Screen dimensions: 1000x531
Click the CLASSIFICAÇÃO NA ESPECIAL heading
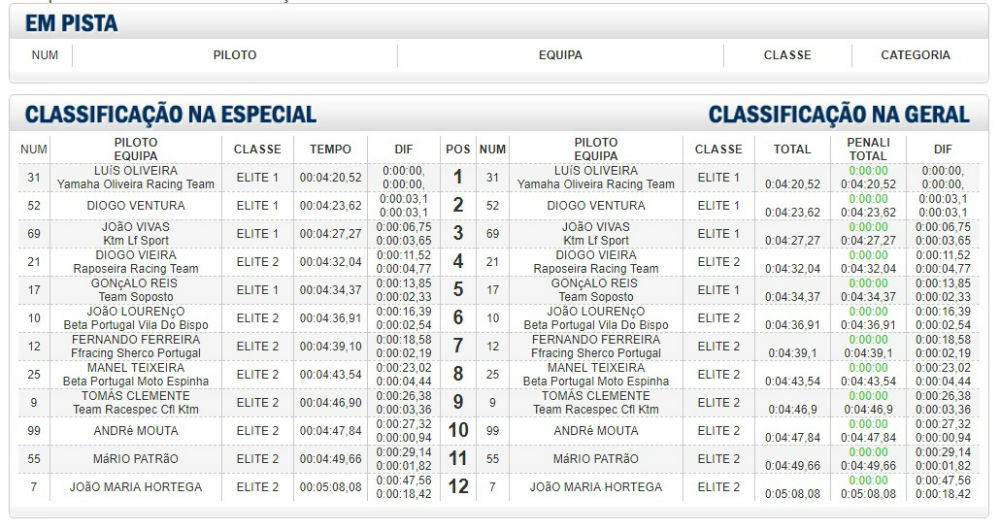pyautogui.click(x=170, y=114)
